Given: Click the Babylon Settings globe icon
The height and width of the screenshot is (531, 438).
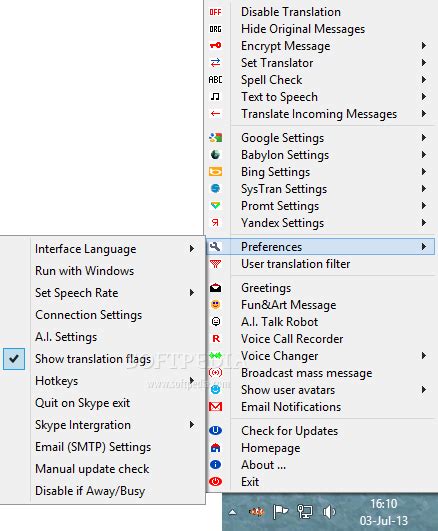Looking at the screenshot, I should 215,154.
